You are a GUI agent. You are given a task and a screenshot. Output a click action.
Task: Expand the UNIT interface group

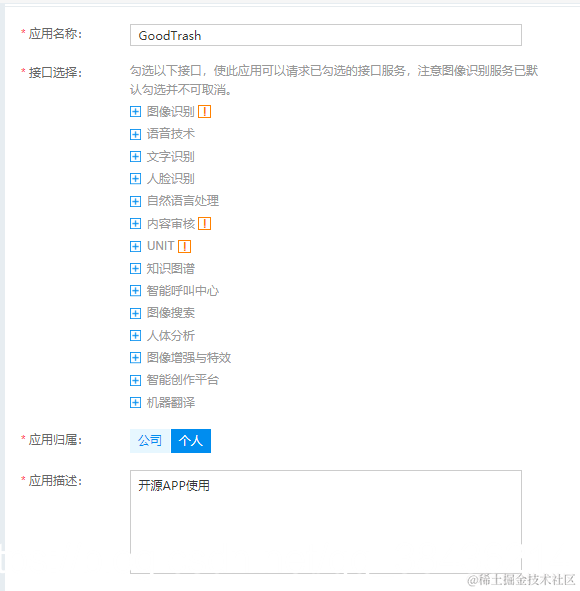pos(135,246)
